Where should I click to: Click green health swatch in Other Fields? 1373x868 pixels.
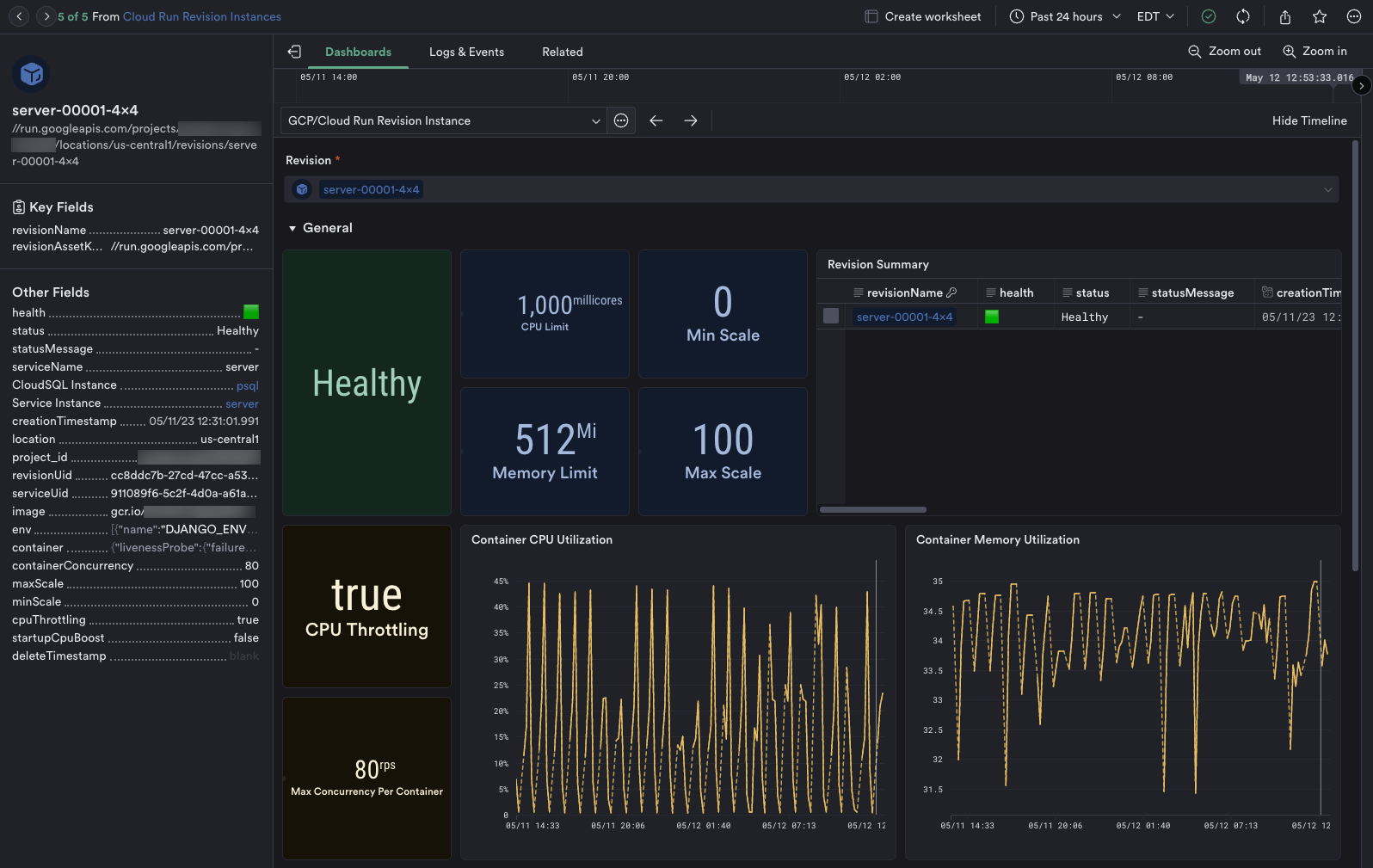(251, 312)
